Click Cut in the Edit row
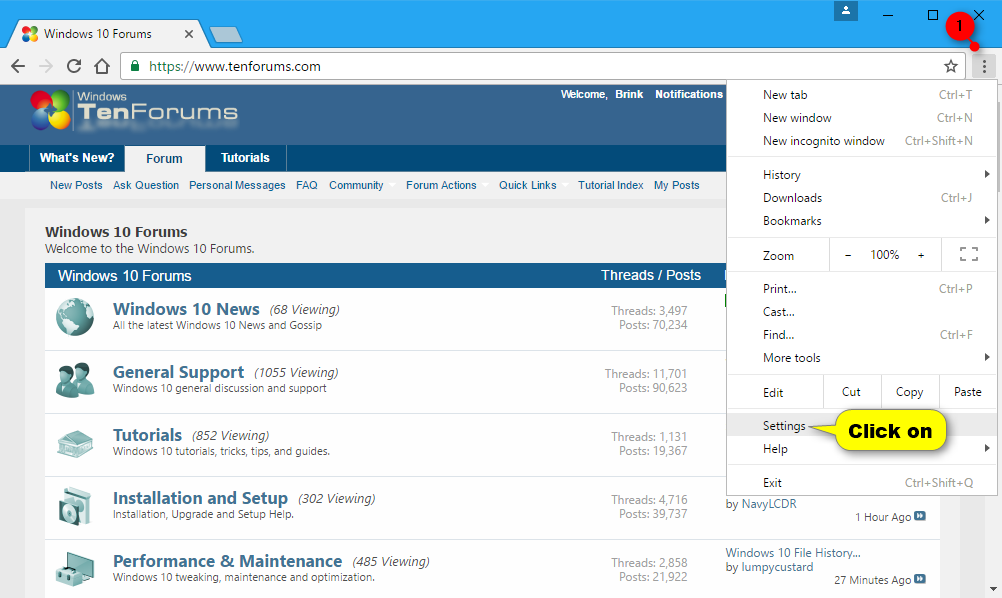Viewport: 1002px width, 598px height. click(x=851, y=392)
